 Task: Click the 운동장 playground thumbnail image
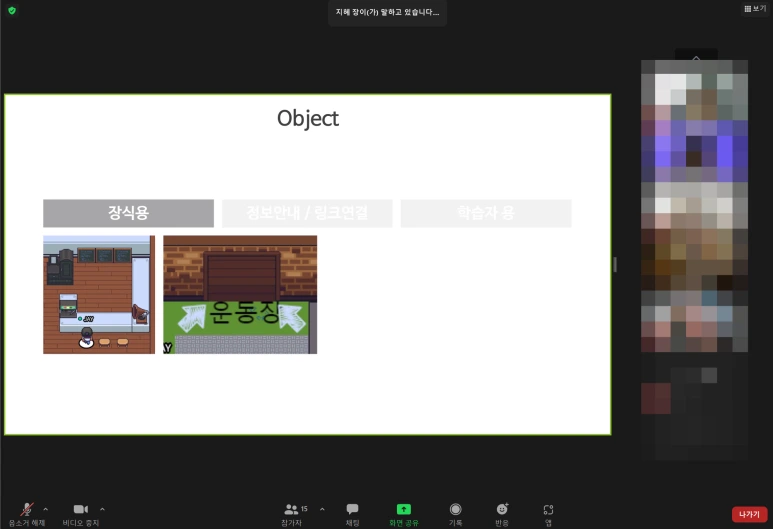coord(240,294)
